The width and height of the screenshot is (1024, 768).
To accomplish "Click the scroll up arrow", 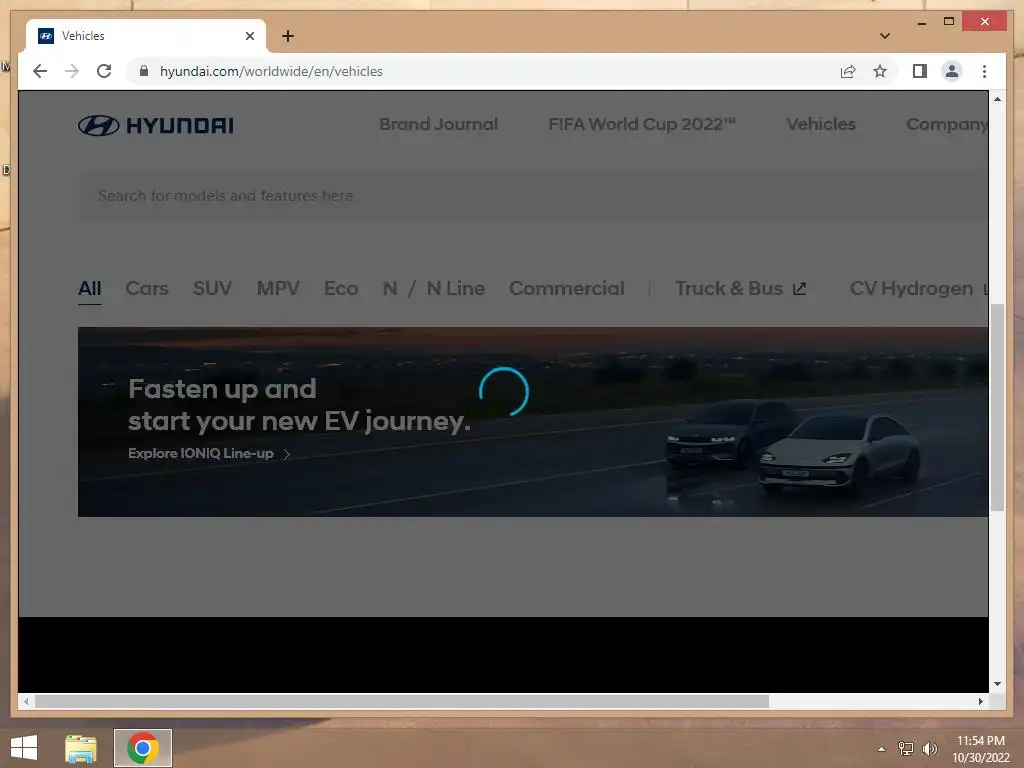I will [x=997, y=99].
